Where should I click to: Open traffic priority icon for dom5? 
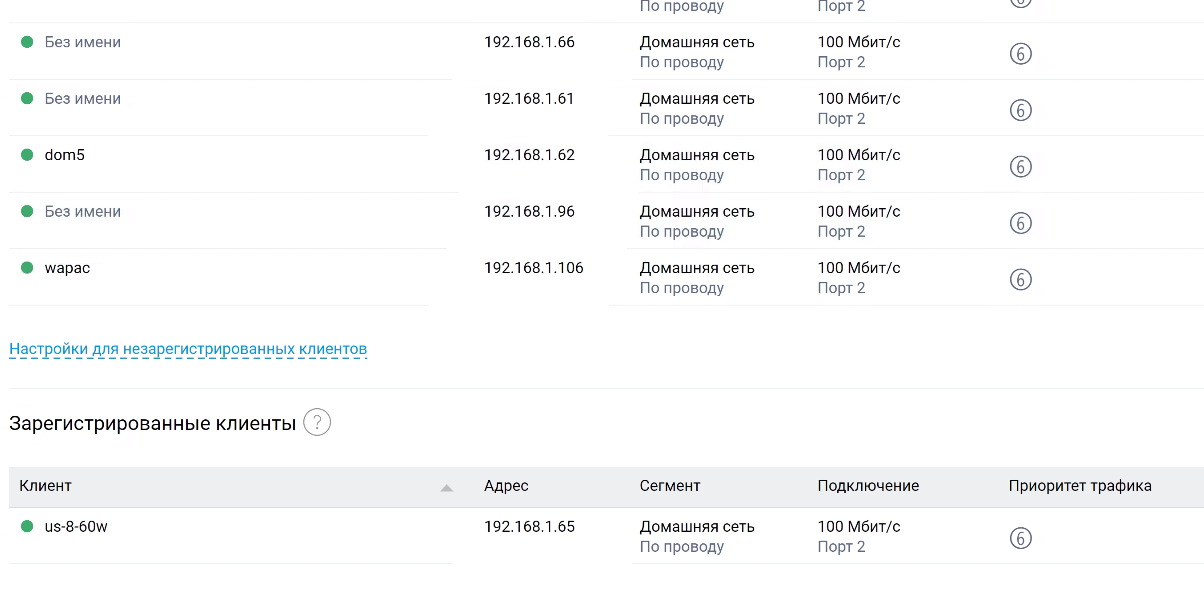[x=1020, y=167]
